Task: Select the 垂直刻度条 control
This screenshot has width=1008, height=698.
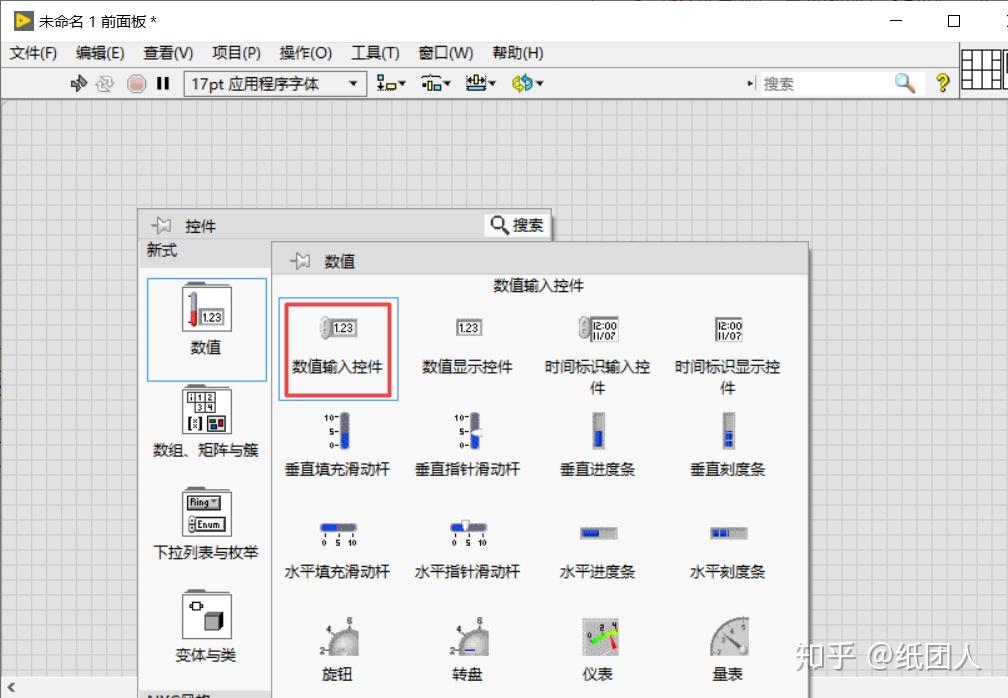Action: 727,445
